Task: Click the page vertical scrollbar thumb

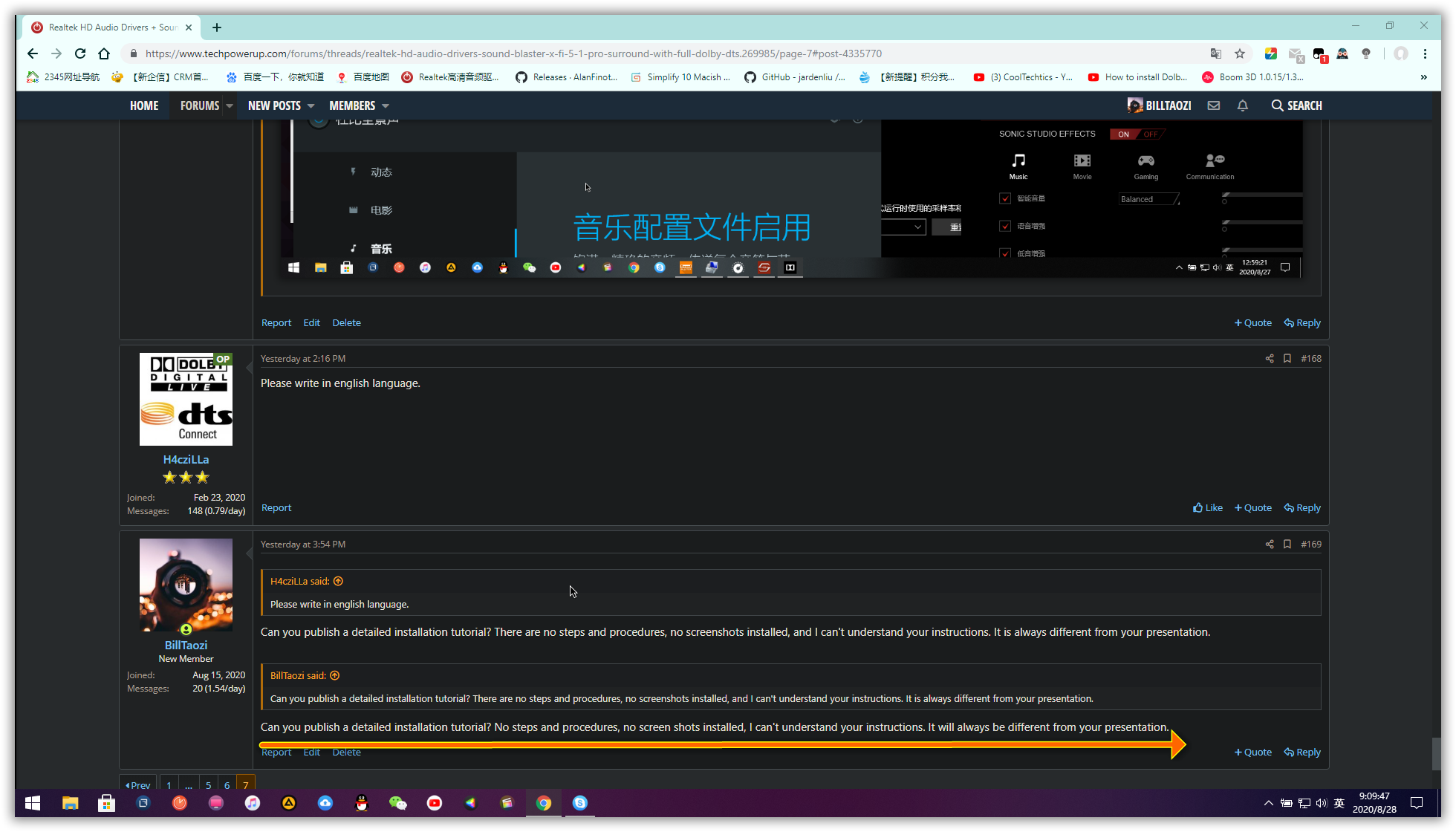Action: pos(1436,754)
